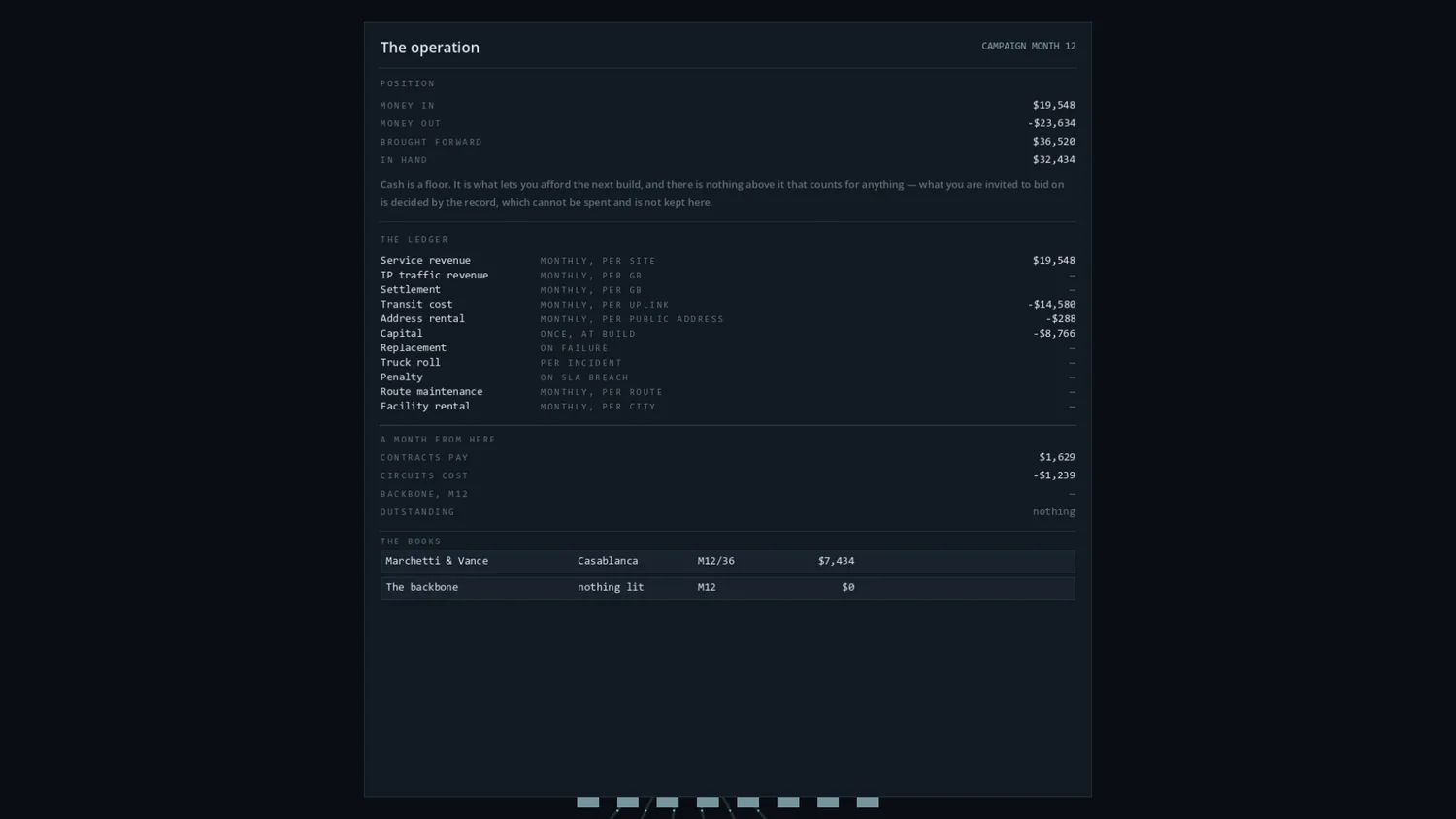
Task: Click the Casablanca city cell
Action: 608,561
